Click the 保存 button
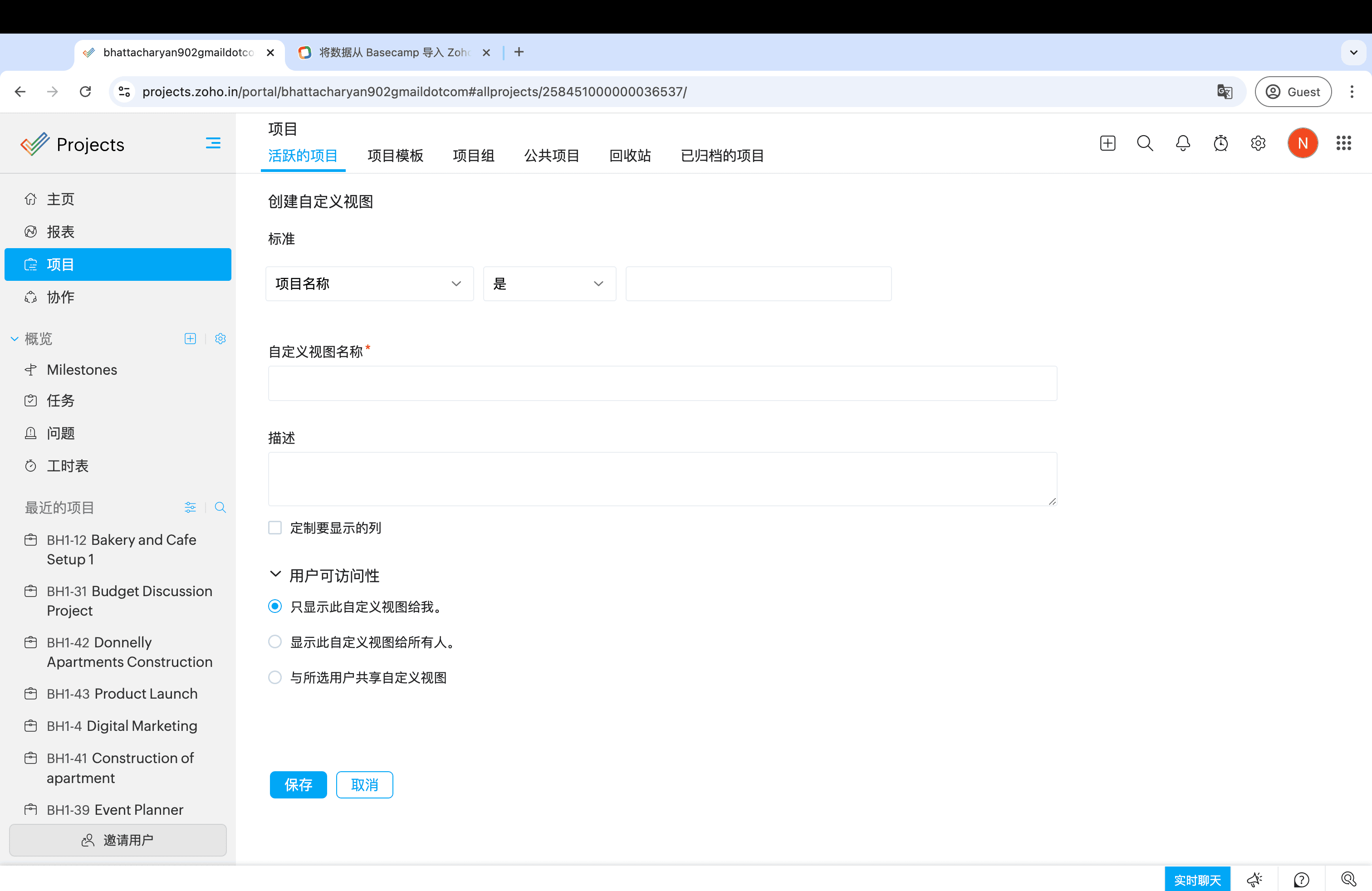The image size is (1372, 891). click(x=298, y=784)
